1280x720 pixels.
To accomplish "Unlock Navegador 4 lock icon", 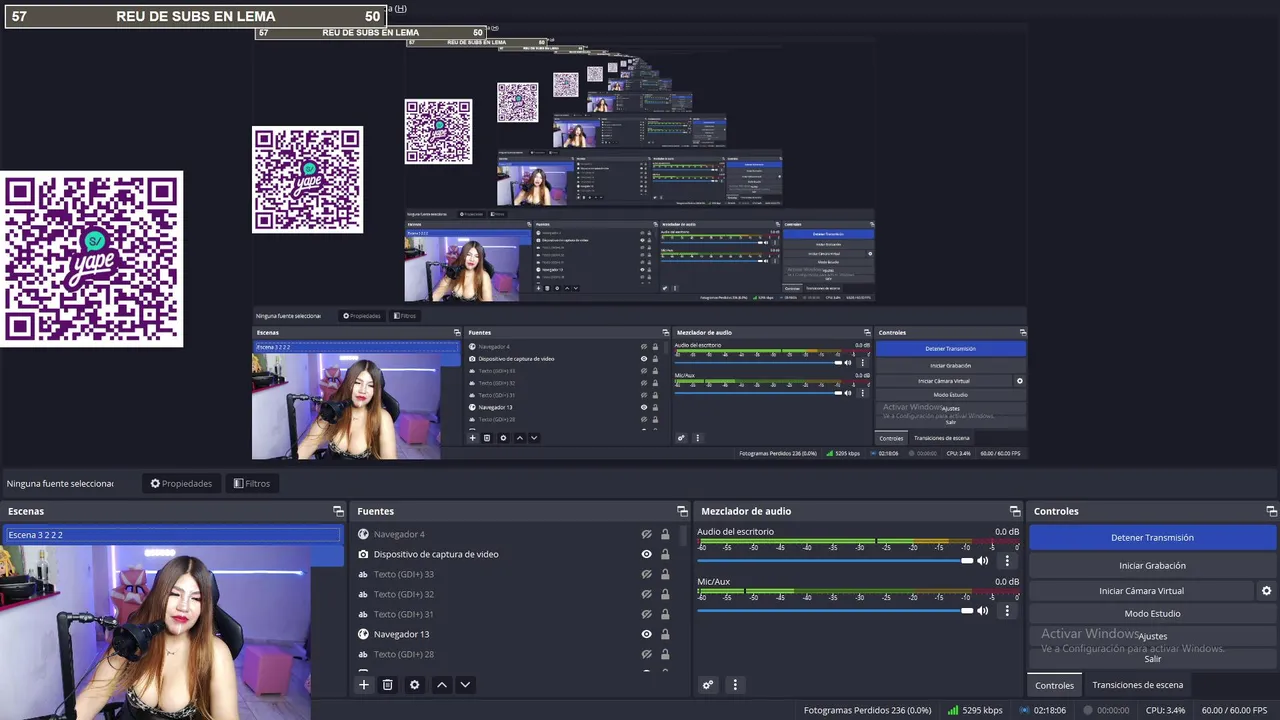I will click(x=665, y=534).
